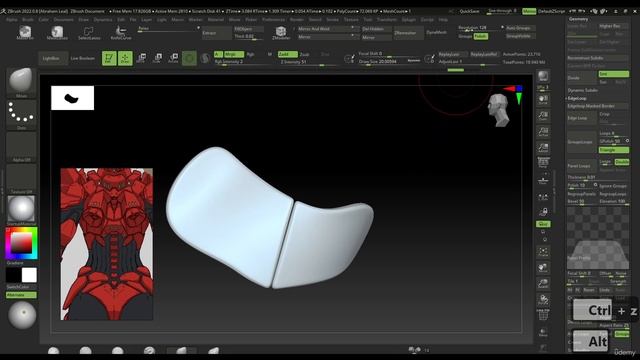Viewport: 640px width, 360px height.
Task: Select the SelectLasso brush icon
Action: (x=89, y=33)
